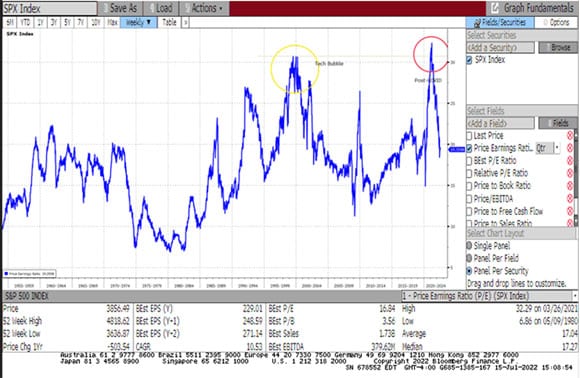The width and height of the screenshot is (580, 378).
Task: Select the Single Panel layout option
Action: 469,246
